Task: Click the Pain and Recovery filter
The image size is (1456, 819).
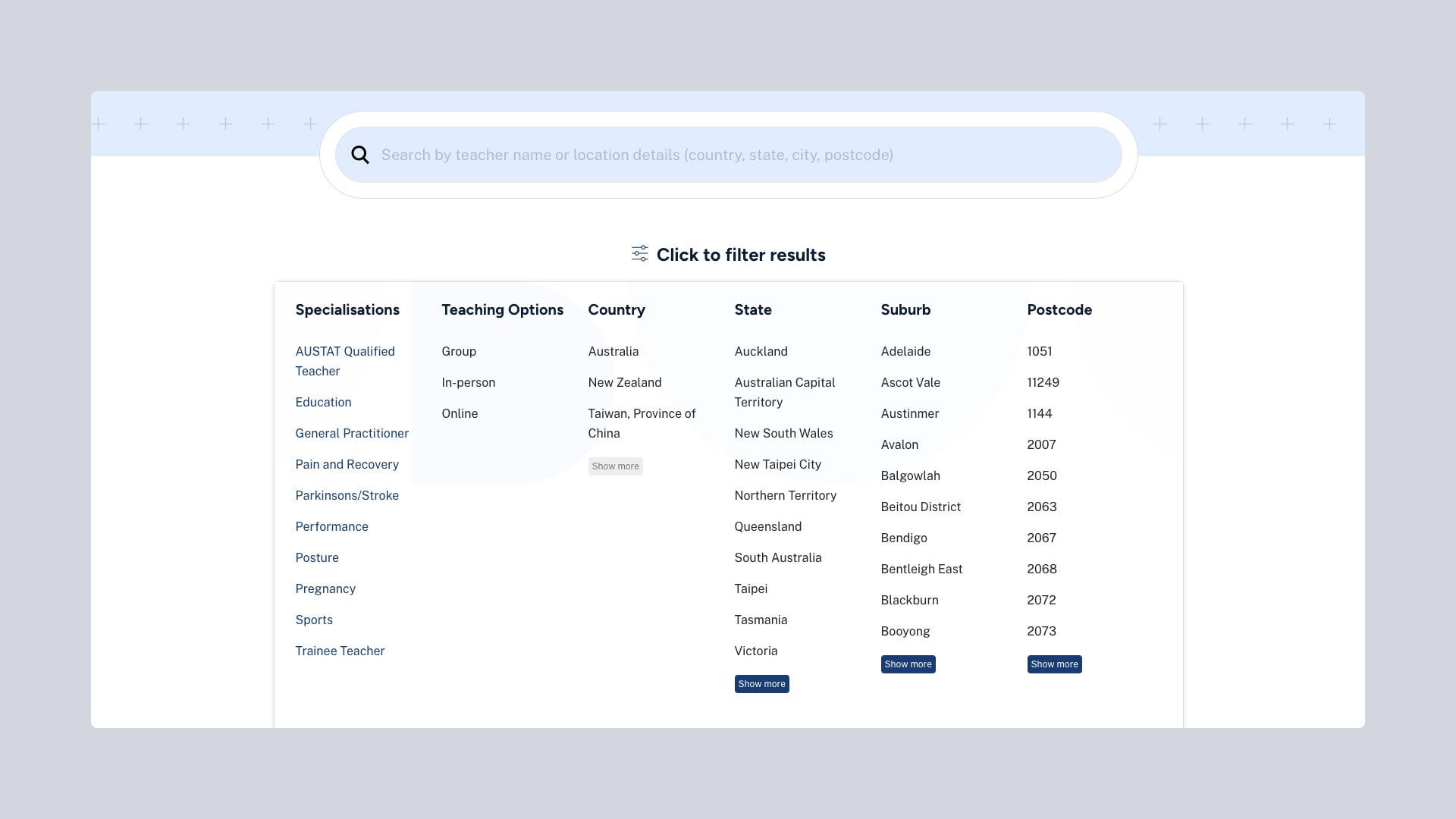Action: coord(346,464)
